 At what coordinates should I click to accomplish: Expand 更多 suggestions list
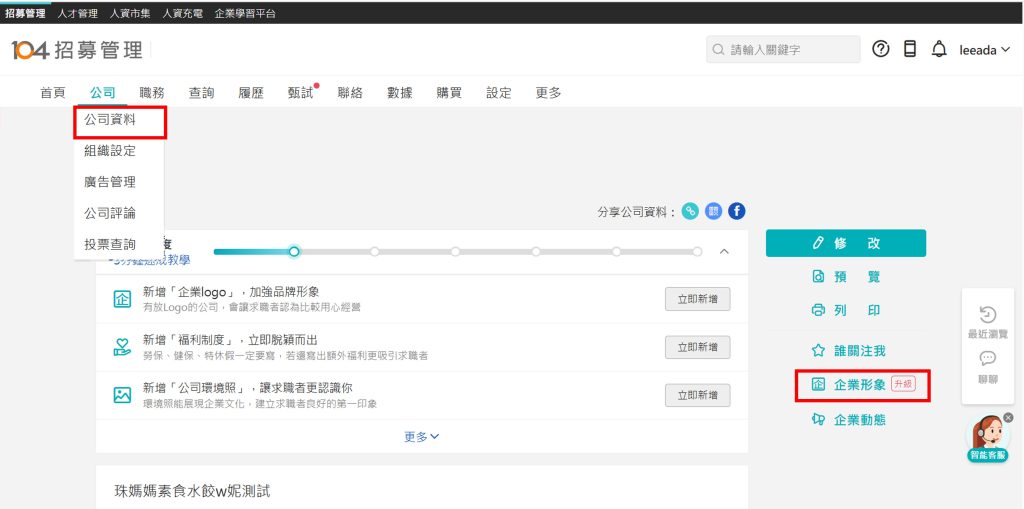pos(421,436)
